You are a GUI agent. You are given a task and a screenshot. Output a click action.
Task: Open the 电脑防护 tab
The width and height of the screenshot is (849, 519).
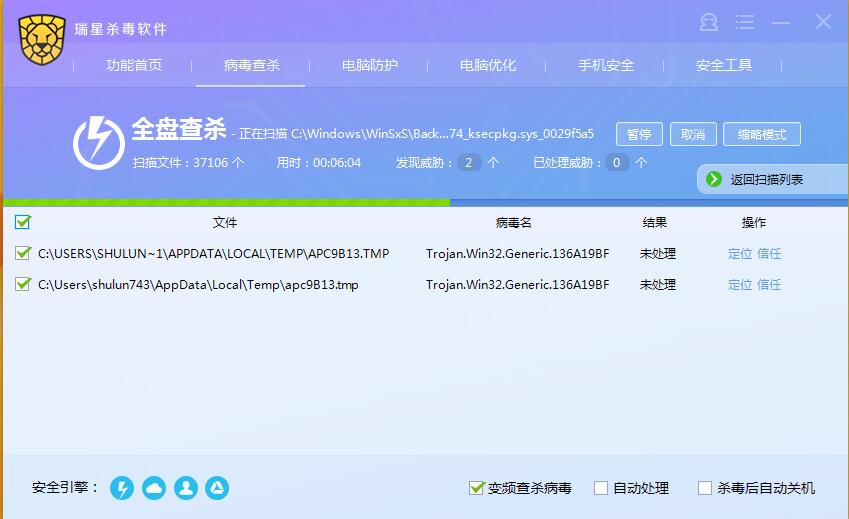[370, 65]
